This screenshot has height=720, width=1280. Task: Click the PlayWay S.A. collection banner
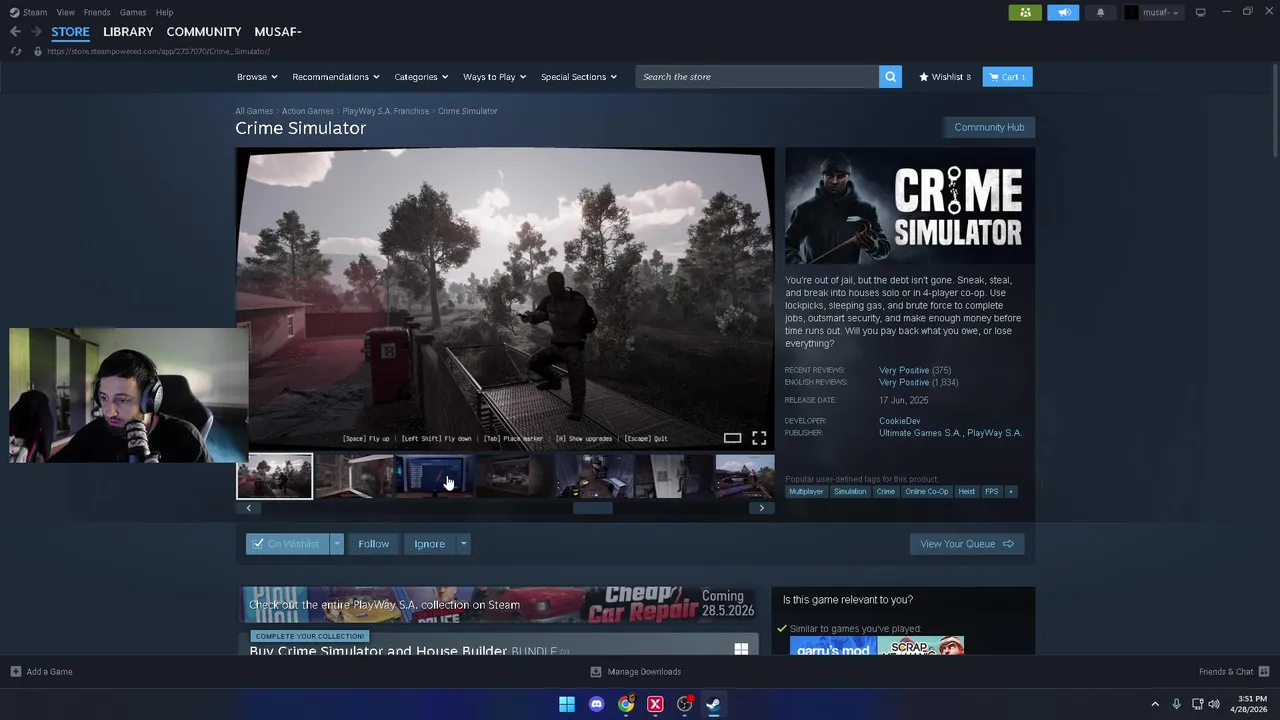[x=499, y=604]
